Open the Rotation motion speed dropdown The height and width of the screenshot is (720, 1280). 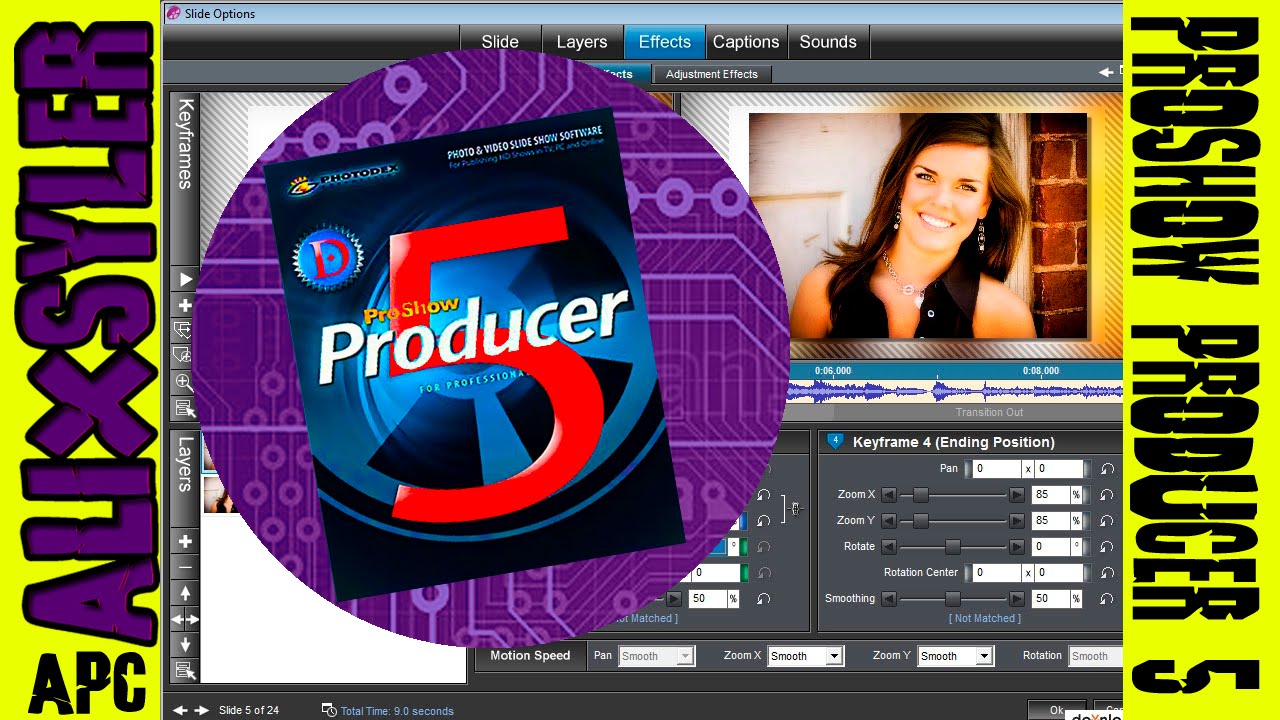click(x=1094, y=656)
